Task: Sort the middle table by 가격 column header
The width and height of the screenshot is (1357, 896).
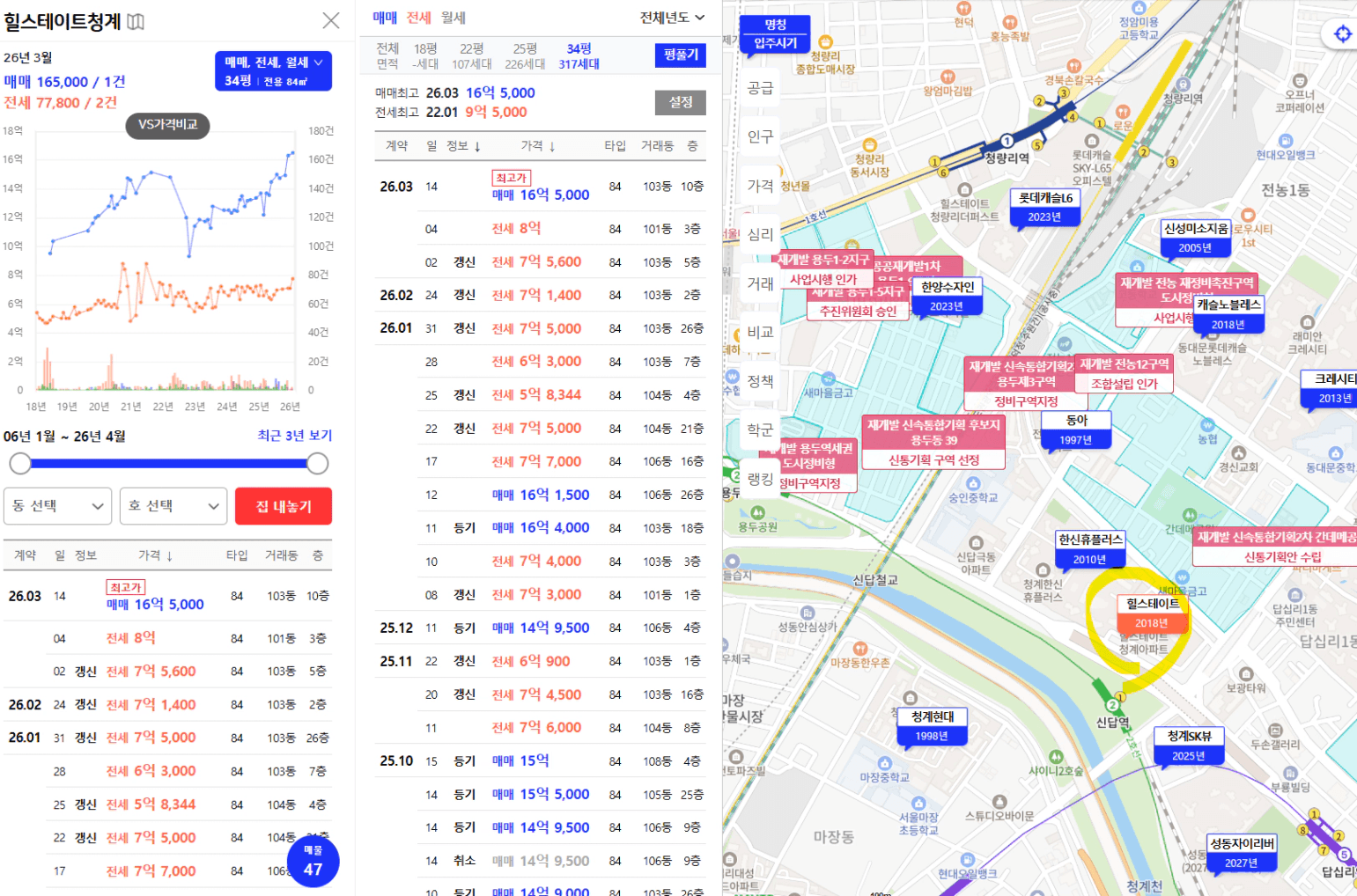Action: click(x=537, y=146)
